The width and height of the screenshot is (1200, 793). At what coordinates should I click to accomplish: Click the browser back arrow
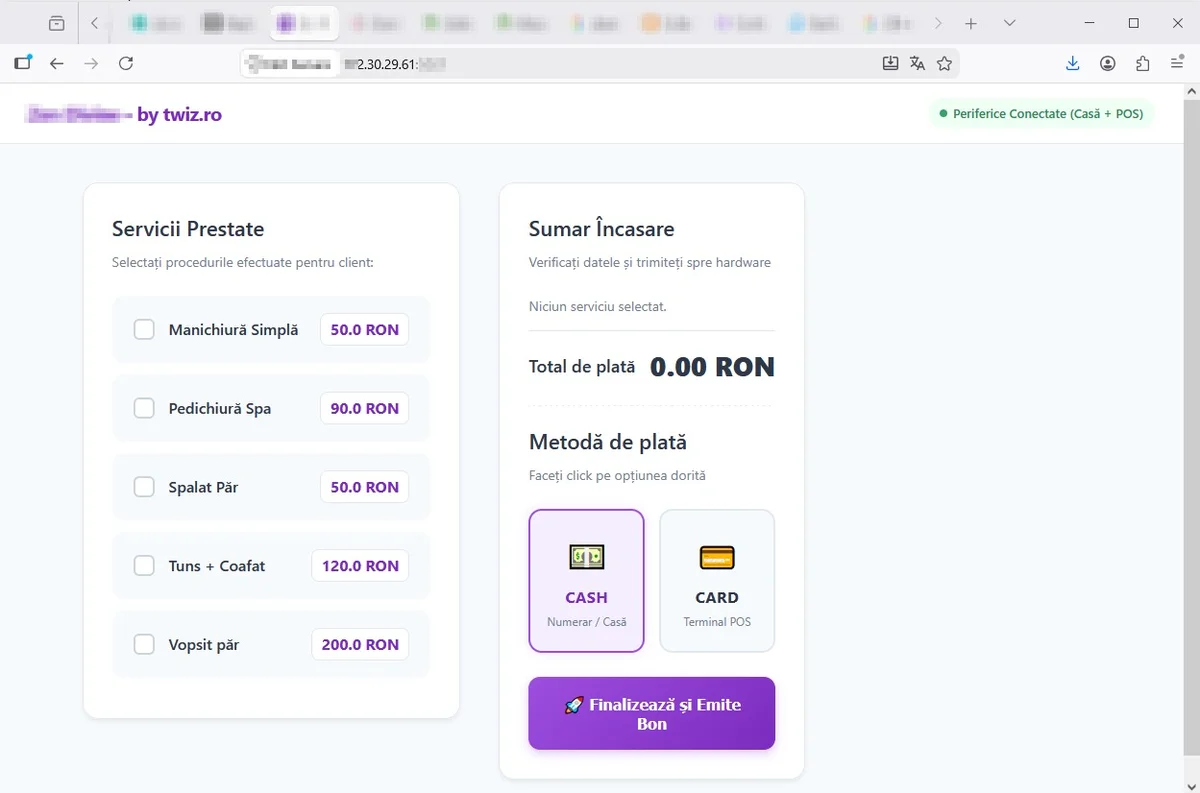pos(57,64)
